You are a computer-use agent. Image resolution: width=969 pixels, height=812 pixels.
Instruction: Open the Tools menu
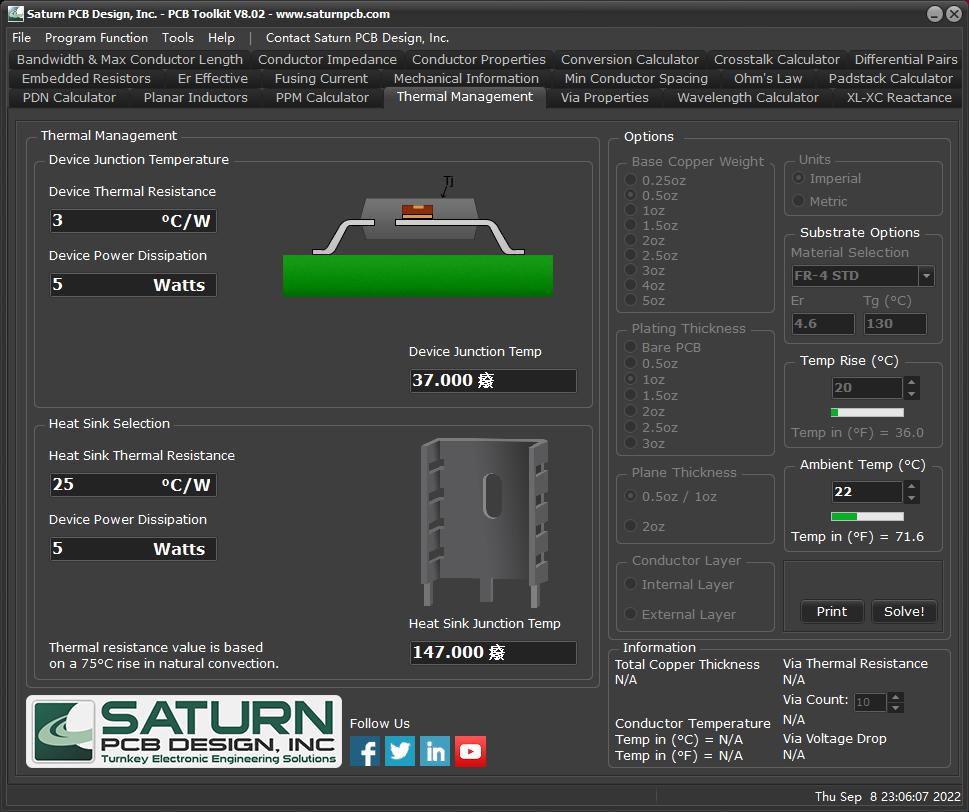coord(178,38)
